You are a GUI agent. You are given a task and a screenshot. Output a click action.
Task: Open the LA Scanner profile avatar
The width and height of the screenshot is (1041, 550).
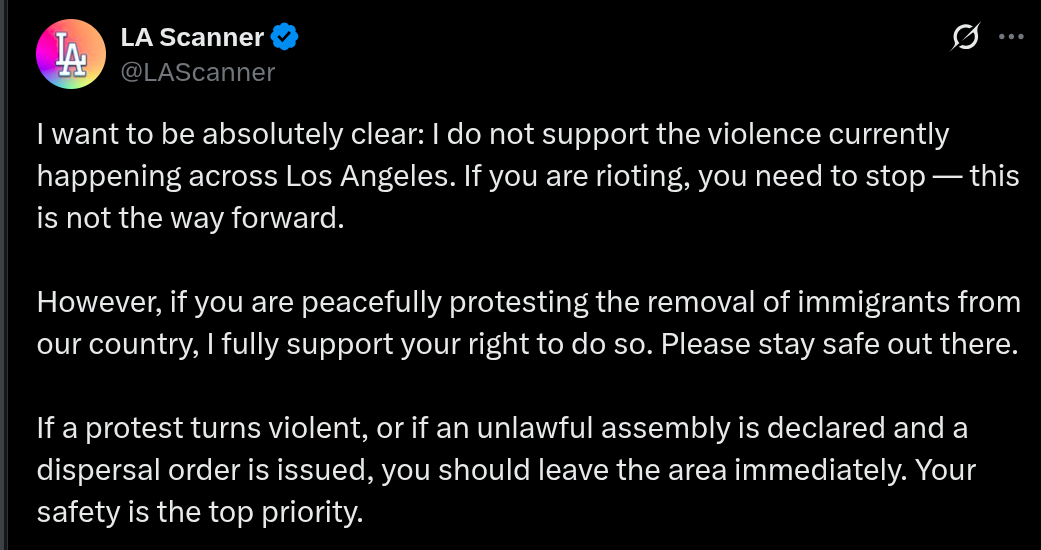tap(70, 54)
